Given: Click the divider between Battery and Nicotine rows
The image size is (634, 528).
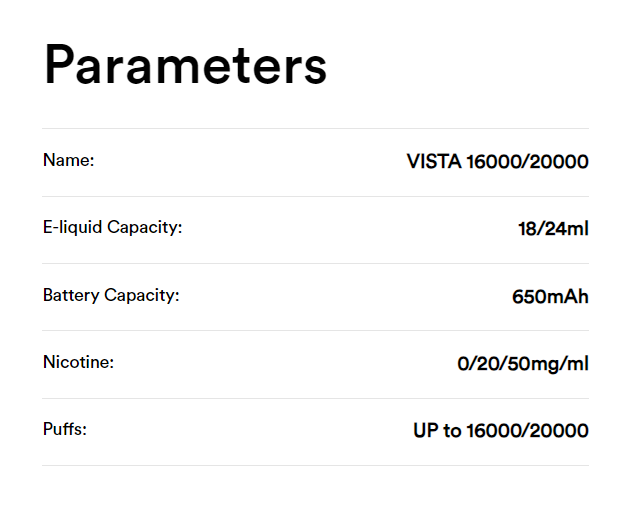Looking at the screenshot, I should tap(315, 330).
